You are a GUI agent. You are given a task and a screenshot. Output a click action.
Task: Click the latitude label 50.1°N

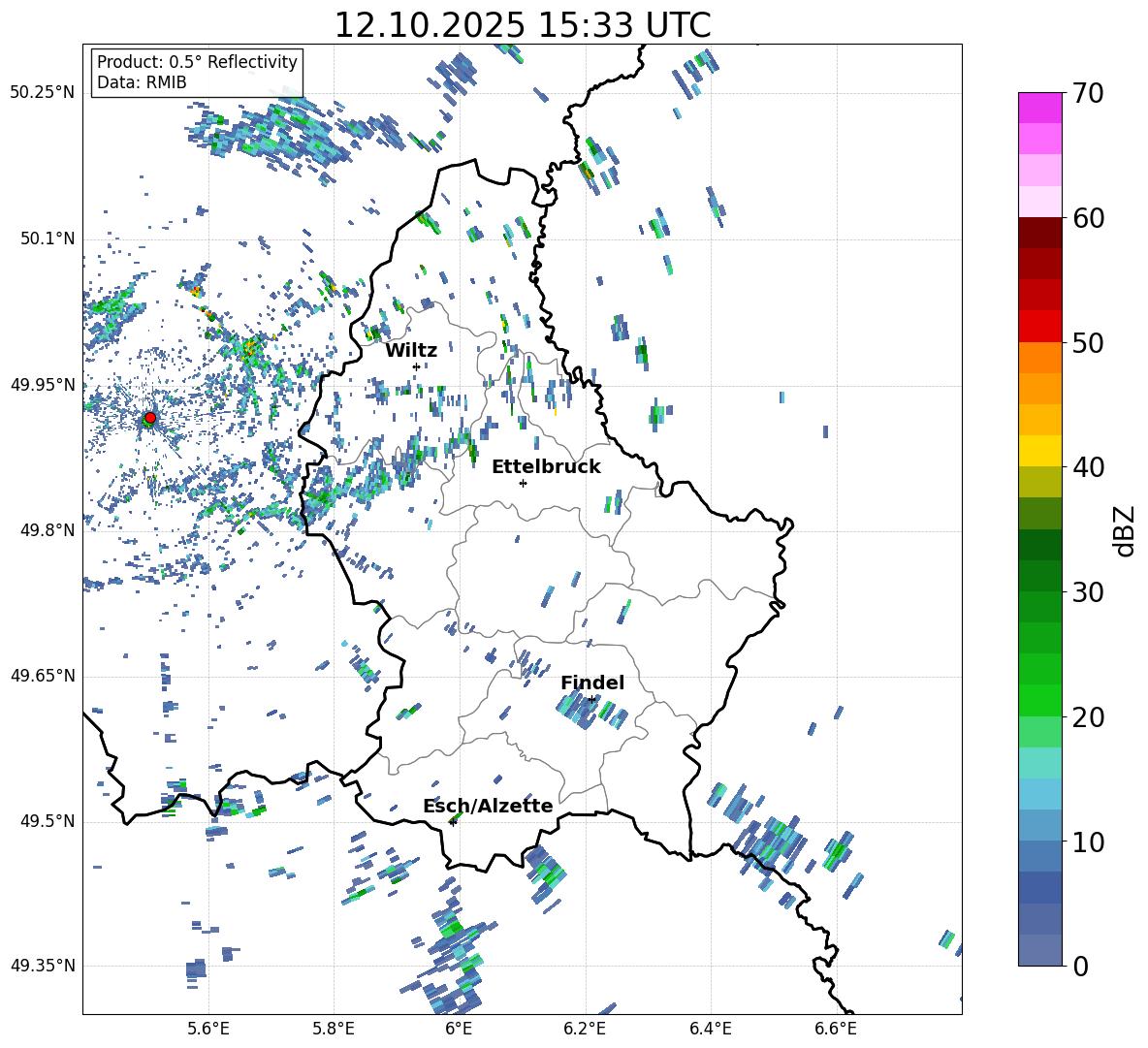pyautogui.click(x=48, y=238)
